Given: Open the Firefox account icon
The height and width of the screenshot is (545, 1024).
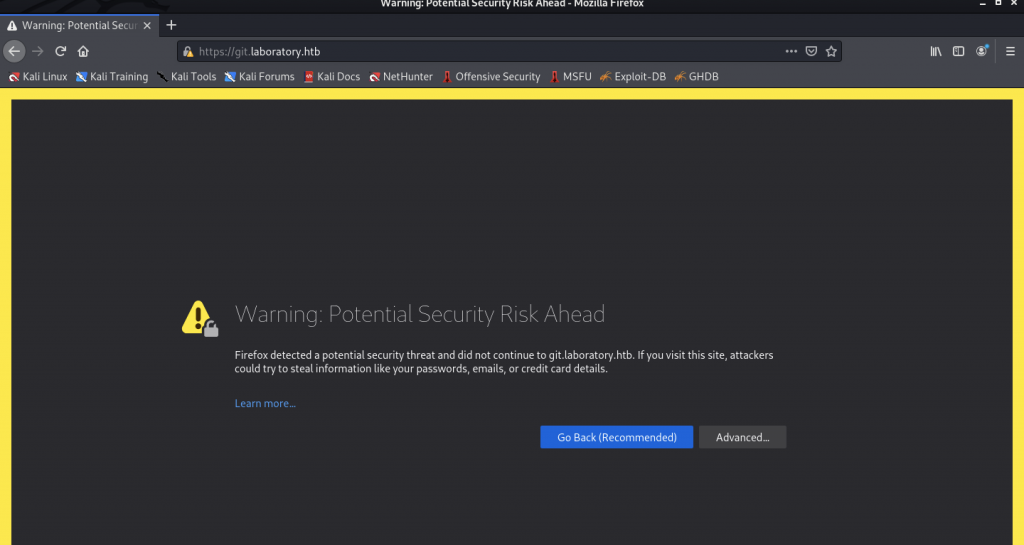Looking at the screenshot, I should coord(982,51).
